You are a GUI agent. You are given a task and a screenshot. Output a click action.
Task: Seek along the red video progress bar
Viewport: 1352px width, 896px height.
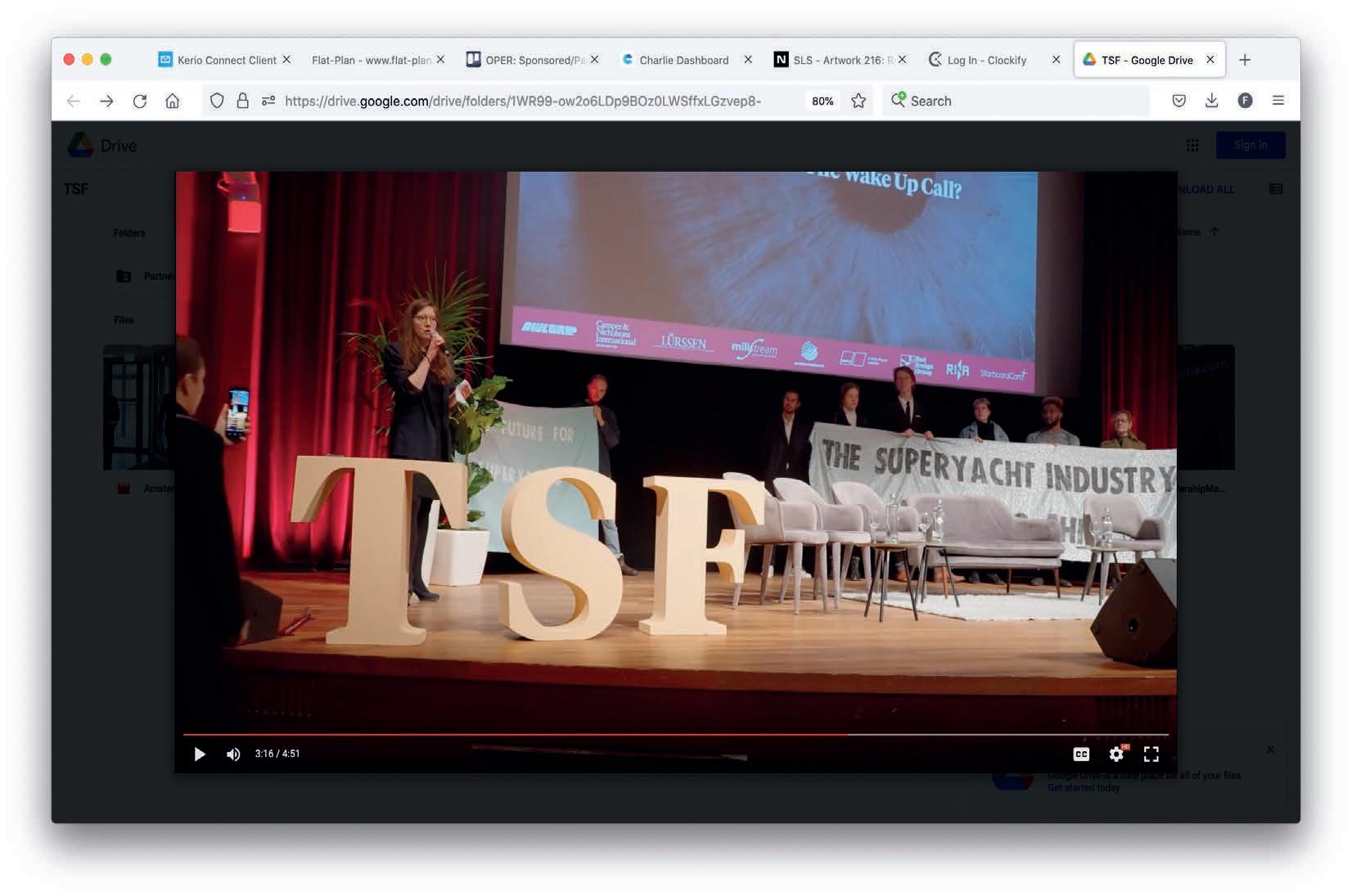675,735
